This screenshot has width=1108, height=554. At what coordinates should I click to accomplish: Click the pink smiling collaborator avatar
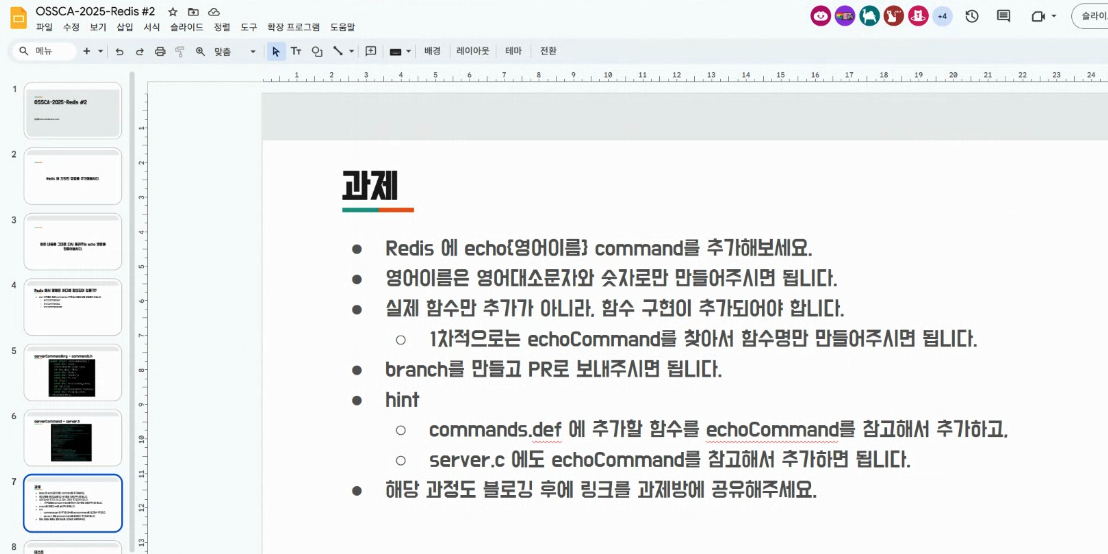coord(820,16)
